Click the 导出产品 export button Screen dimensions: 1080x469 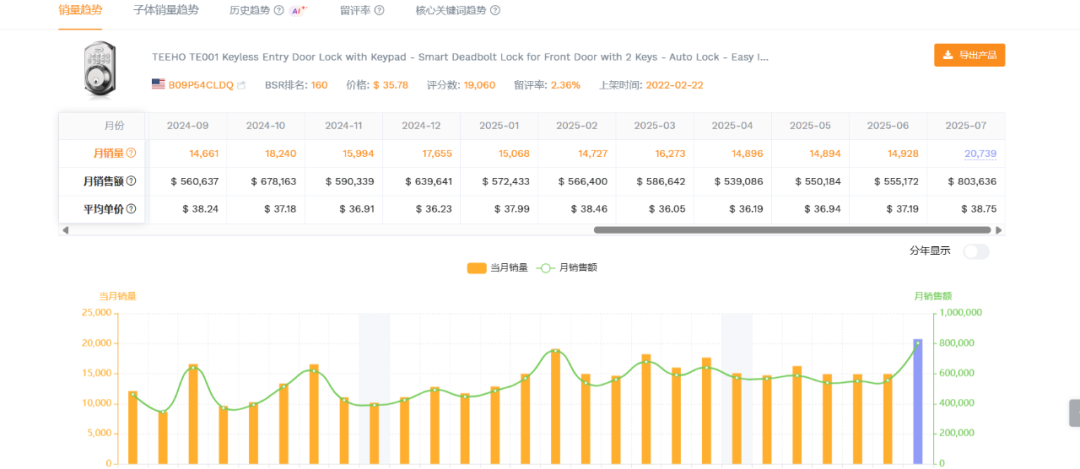(969, 55)
